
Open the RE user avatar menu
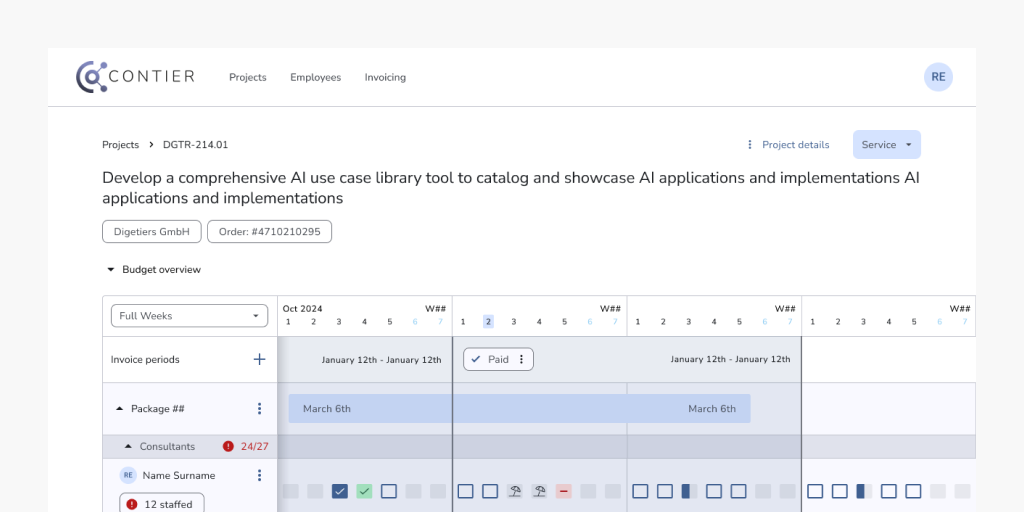(x=938, y=77)
